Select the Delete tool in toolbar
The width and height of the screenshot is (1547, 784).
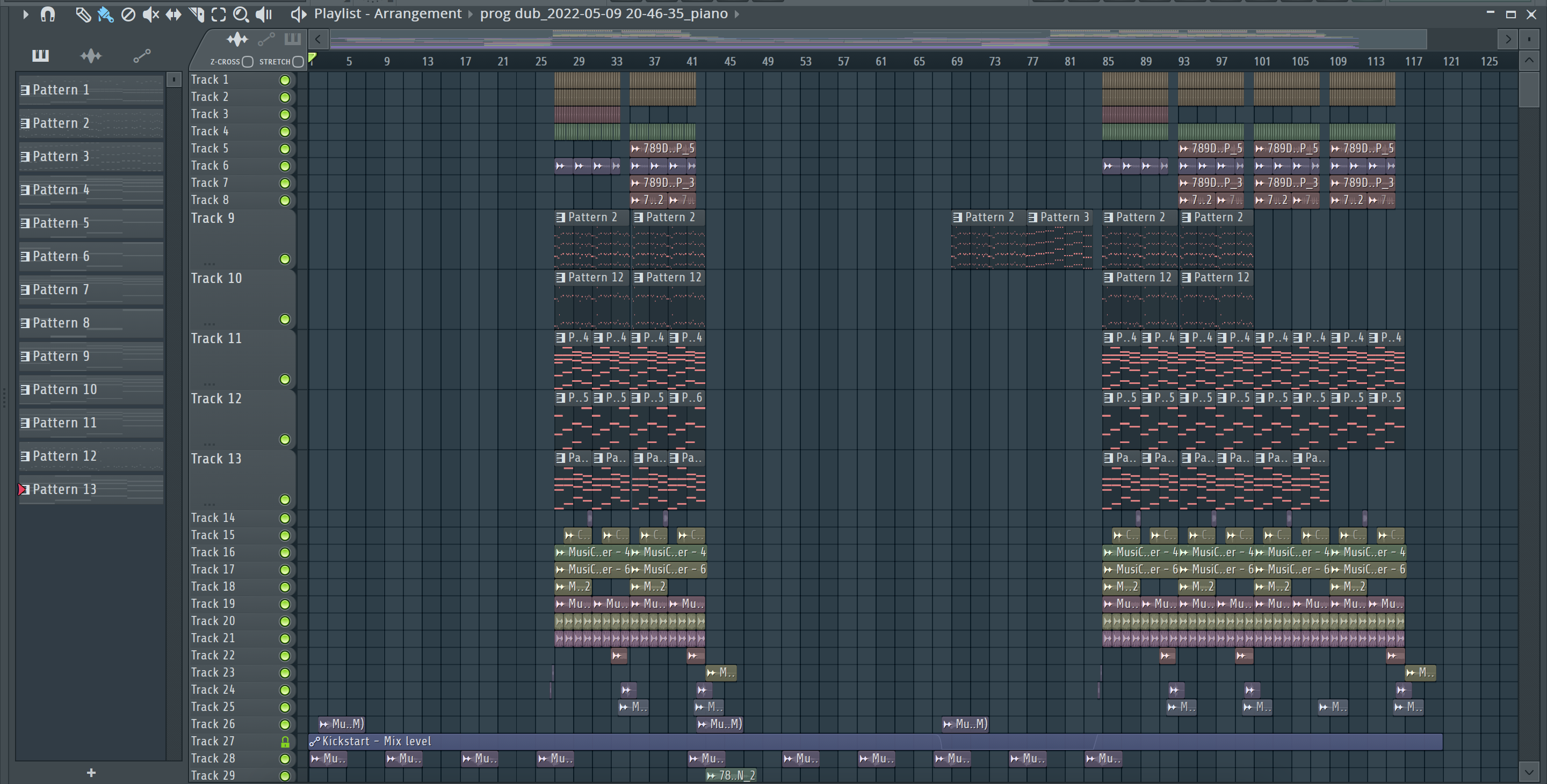point(128,14)
